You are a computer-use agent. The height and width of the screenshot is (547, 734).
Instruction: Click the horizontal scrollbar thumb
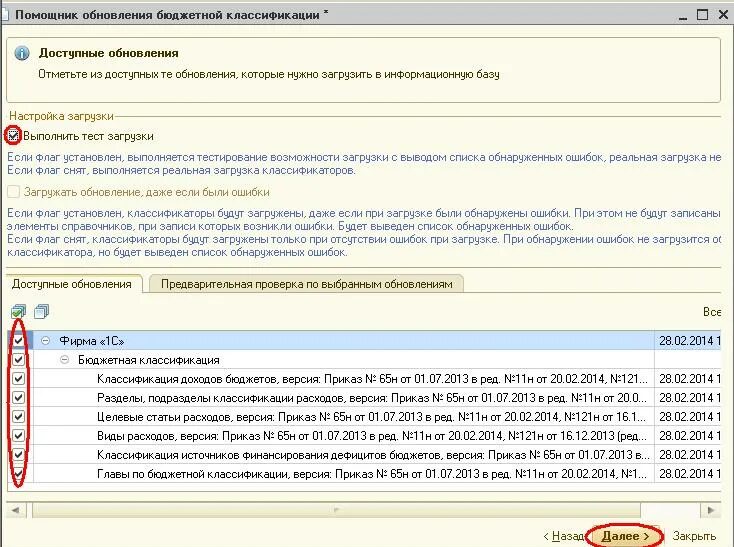336,510
